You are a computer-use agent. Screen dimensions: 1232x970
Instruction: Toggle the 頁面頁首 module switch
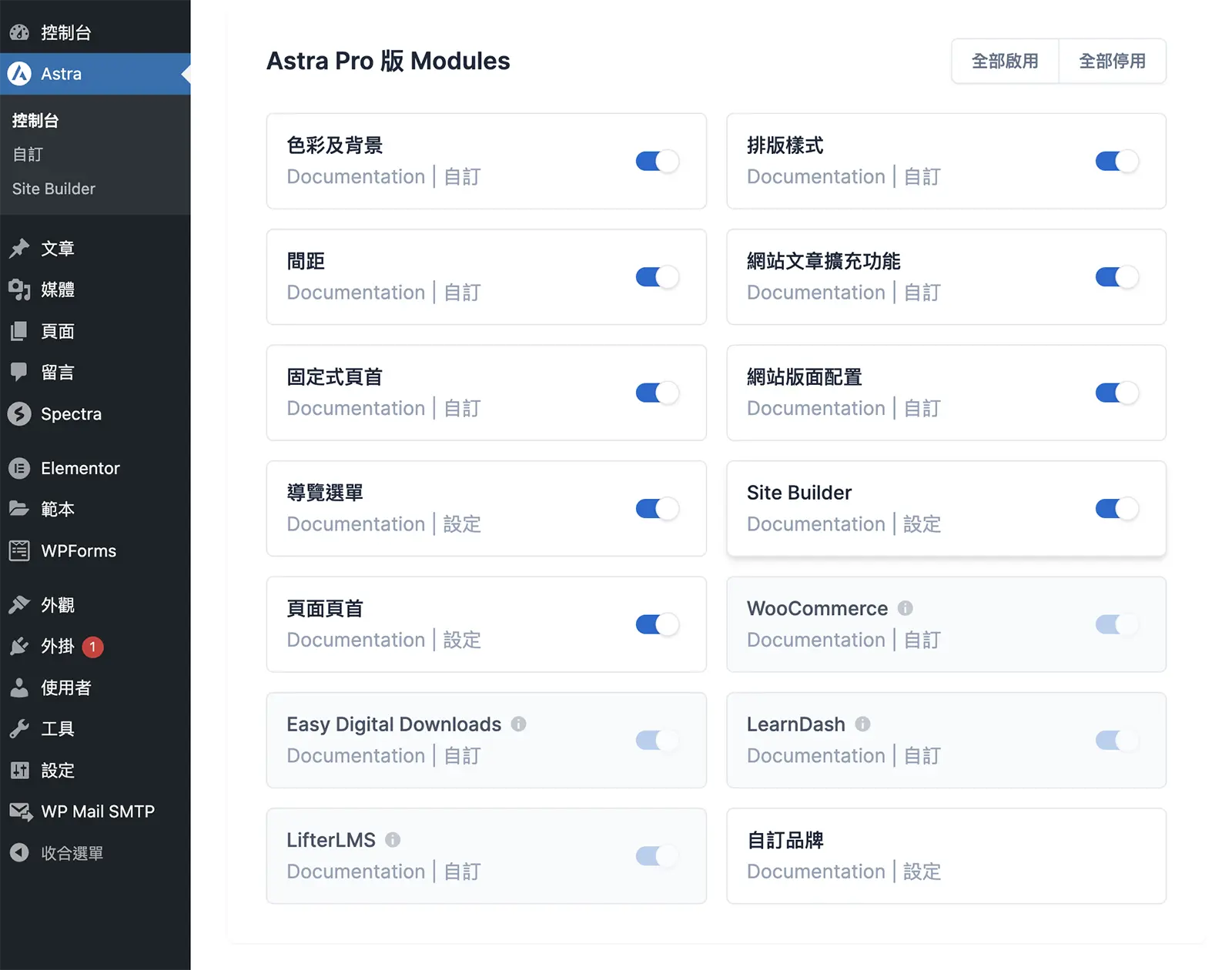(657, 624)
